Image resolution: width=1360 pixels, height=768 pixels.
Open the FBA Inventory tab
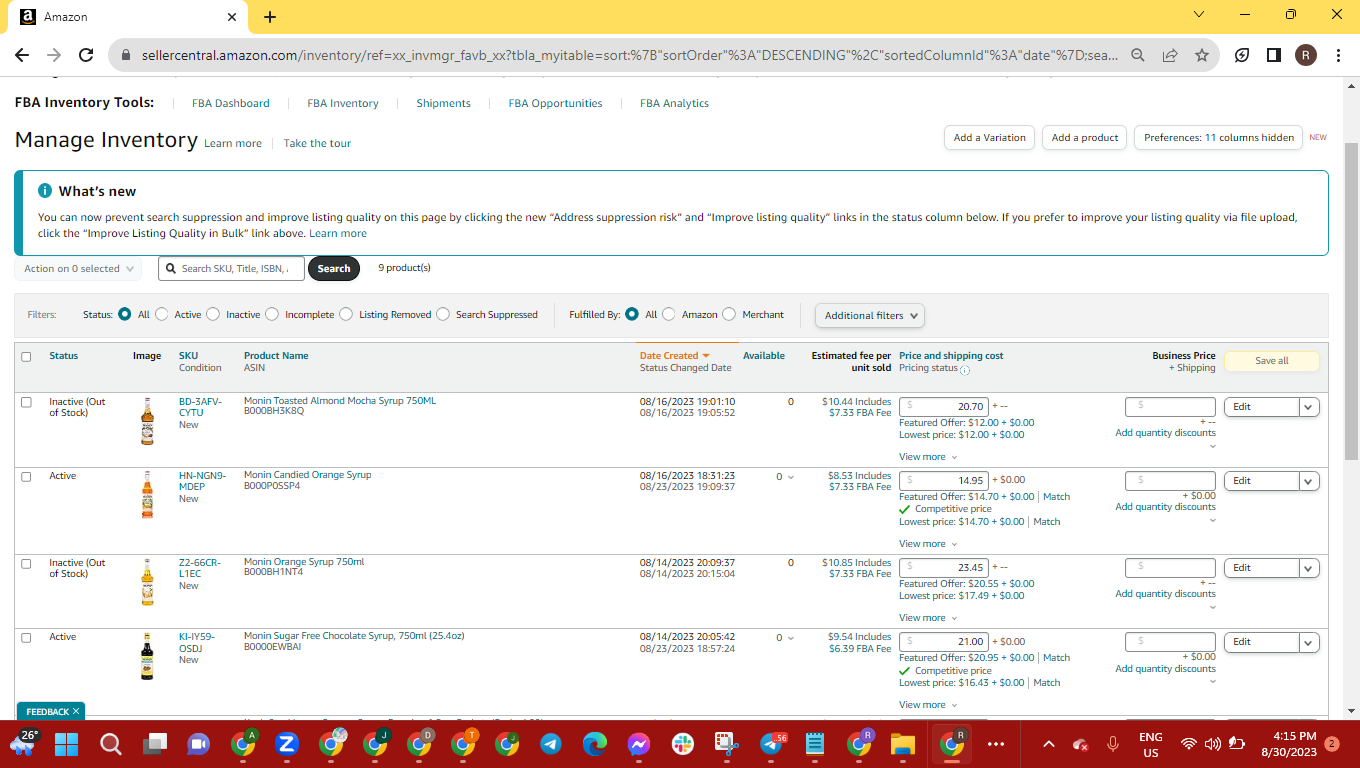click(343, 103)
